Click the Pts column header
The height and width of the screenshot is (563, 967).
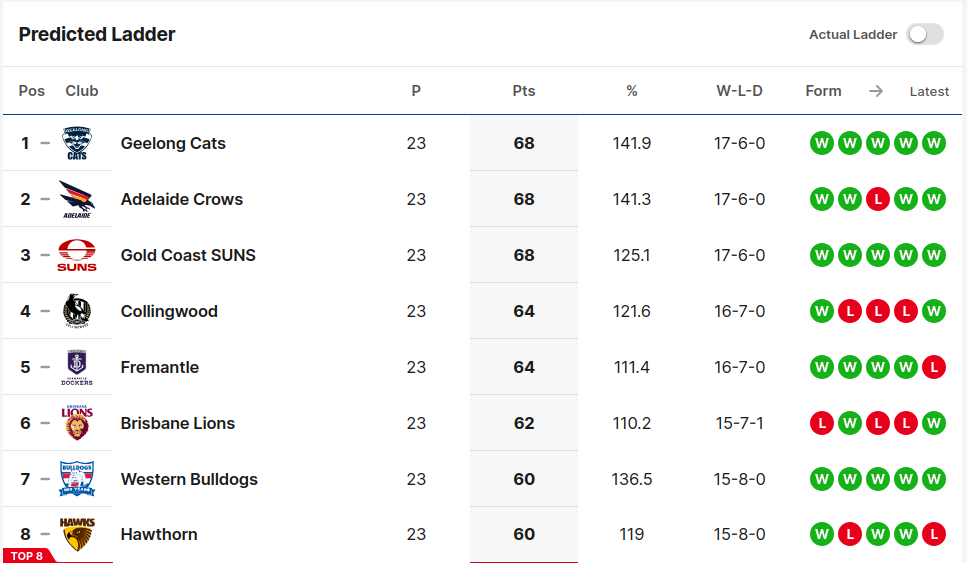tap(524, 91)
